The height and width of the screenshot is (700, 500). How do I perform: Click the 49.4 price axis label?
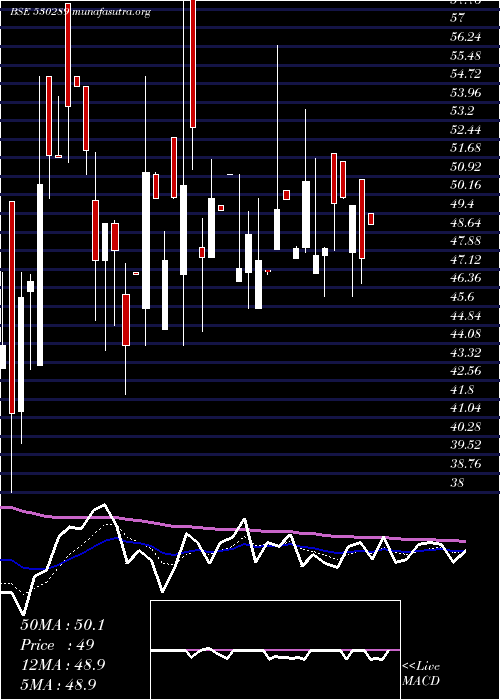(x=462, y=204)
